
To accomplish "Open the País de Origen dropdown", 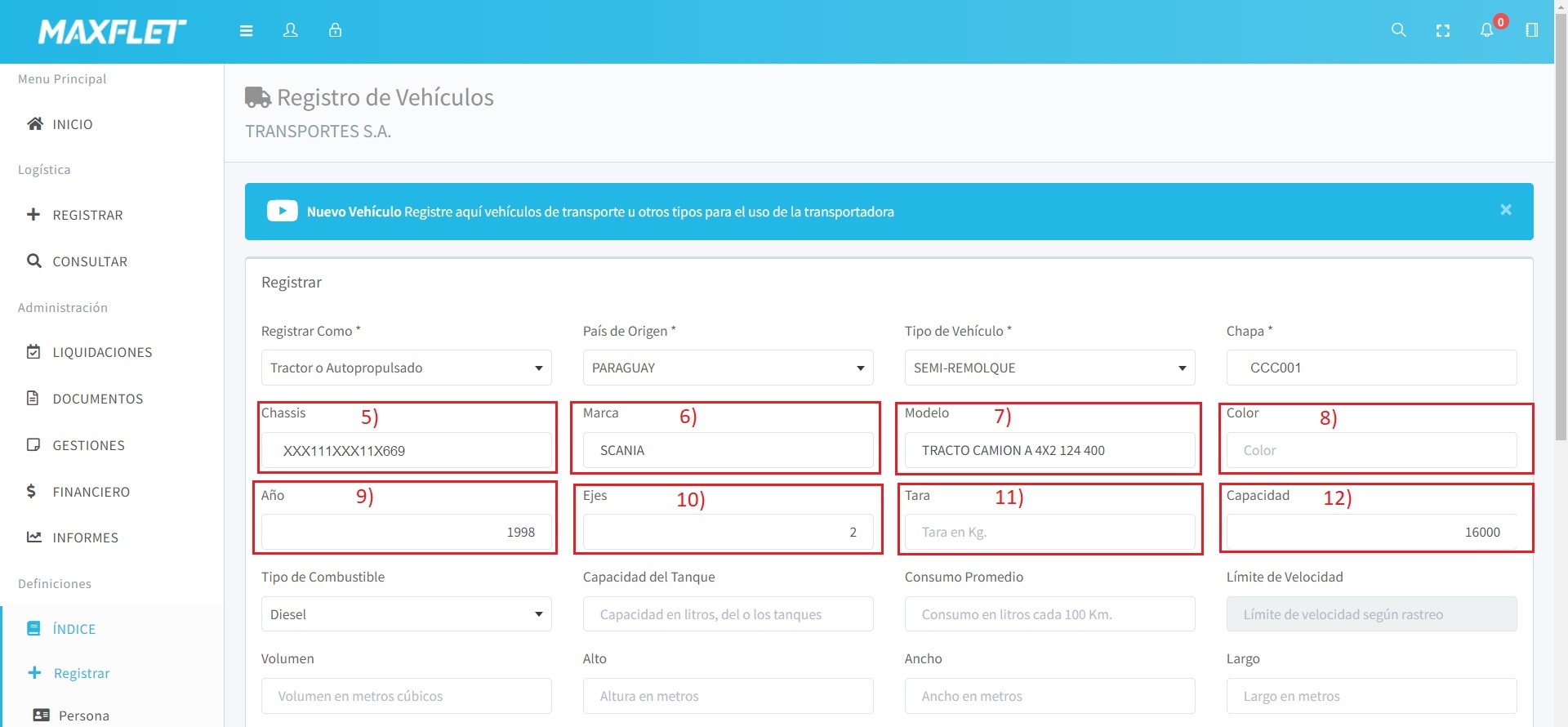I will [728, 368].
